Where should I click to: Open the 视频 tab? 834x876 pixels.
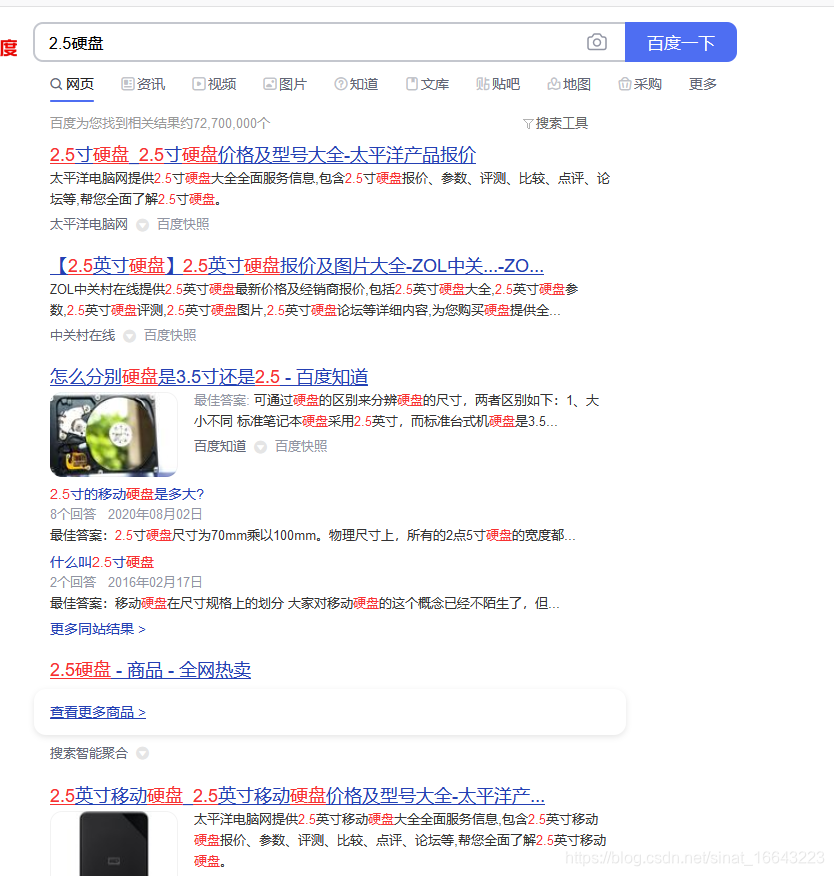point(214,84)
